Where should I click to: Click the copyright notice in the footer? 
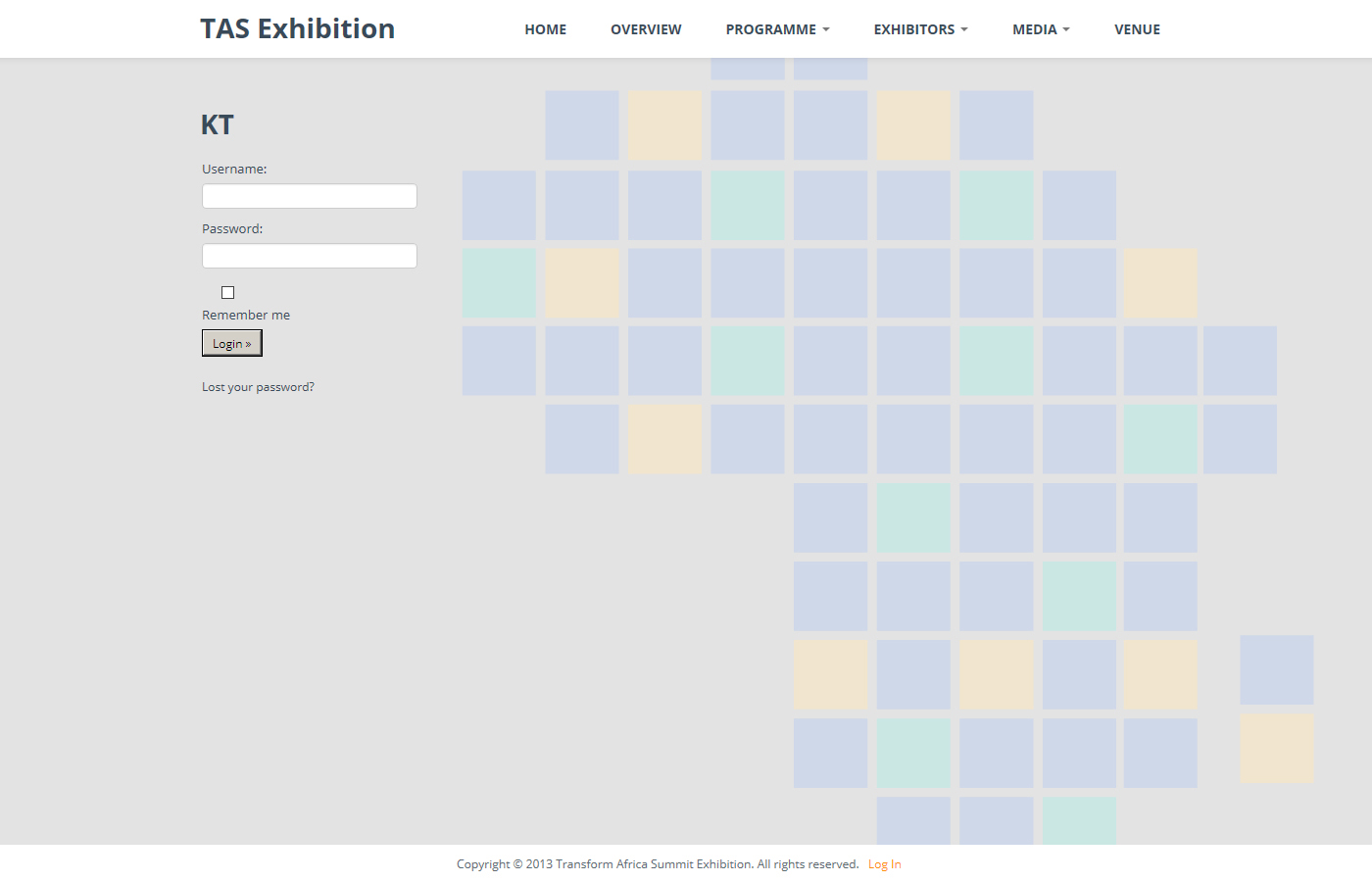[x=657, y=864]
